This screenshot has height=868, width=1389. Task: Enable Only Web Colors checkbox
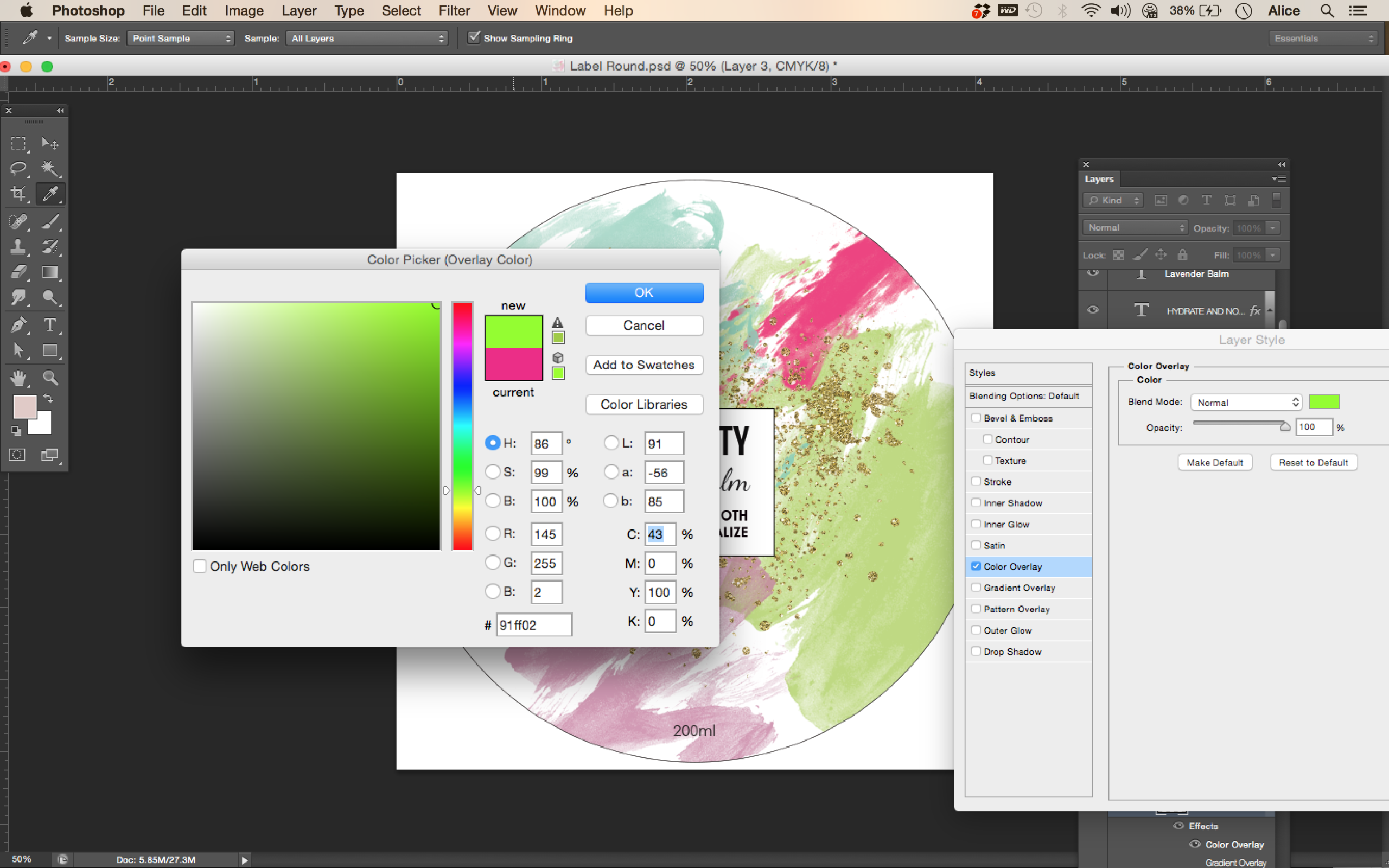tap(200, 566)
